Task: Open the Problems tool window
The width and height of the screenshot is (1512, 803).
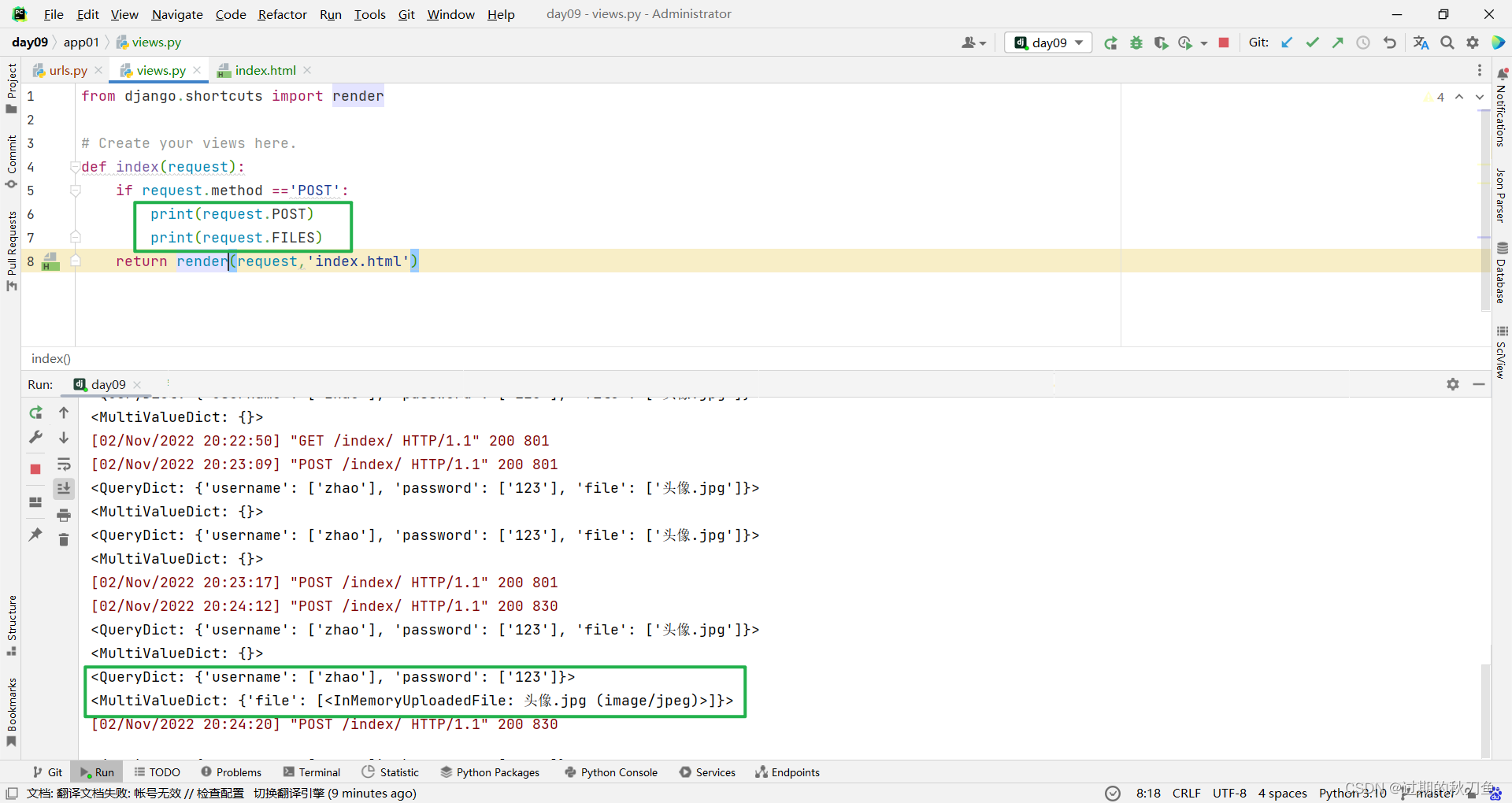Action: pos(231,772)
